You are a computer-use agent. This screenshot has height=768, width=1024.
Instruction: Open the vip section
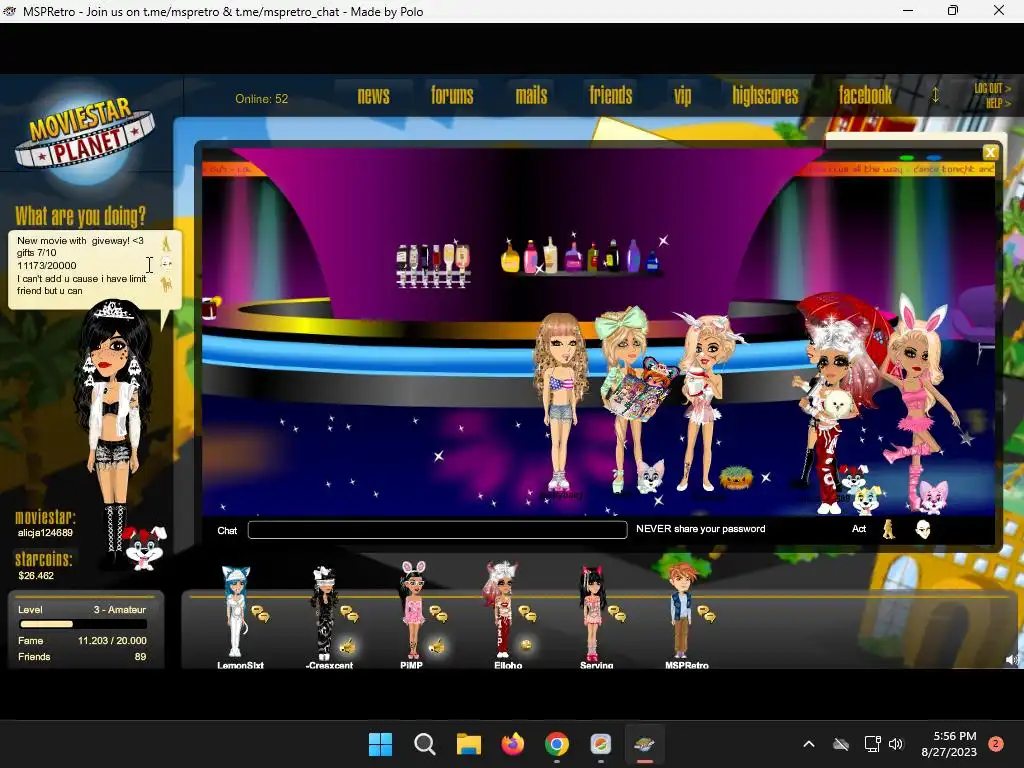pyautogui.click(x=682, y=96)
